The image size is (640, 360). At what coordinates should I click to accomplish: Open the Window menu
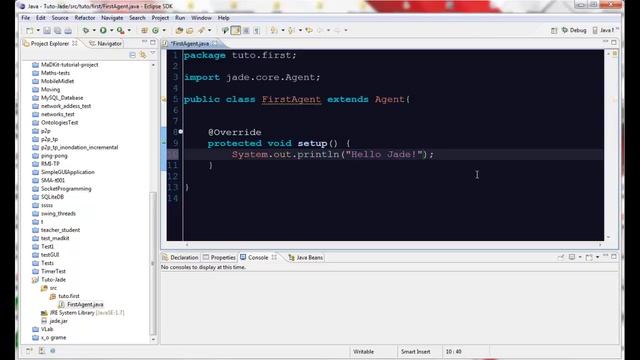click(x=201, y=18)
